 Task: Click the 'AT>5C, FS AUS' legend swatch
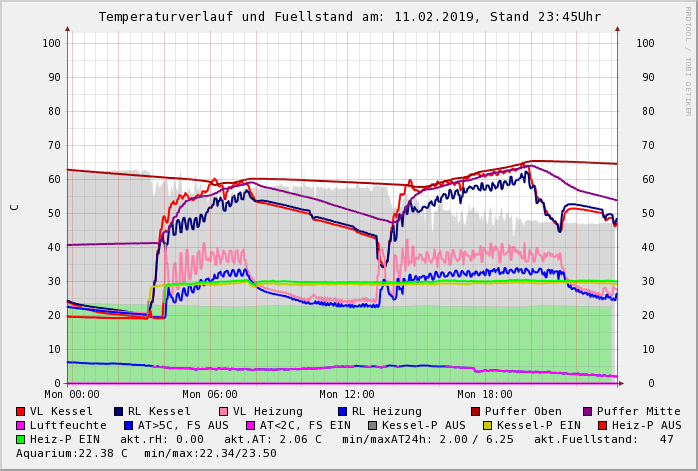pos(129,425)
